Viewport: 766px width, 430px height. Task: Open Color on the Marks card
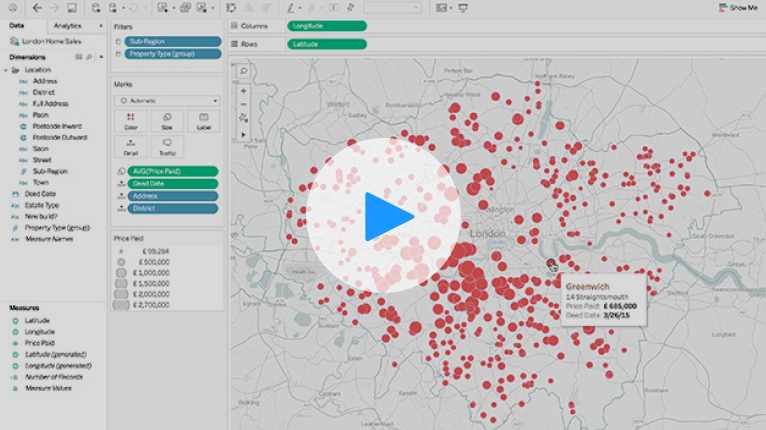[131, 121]
